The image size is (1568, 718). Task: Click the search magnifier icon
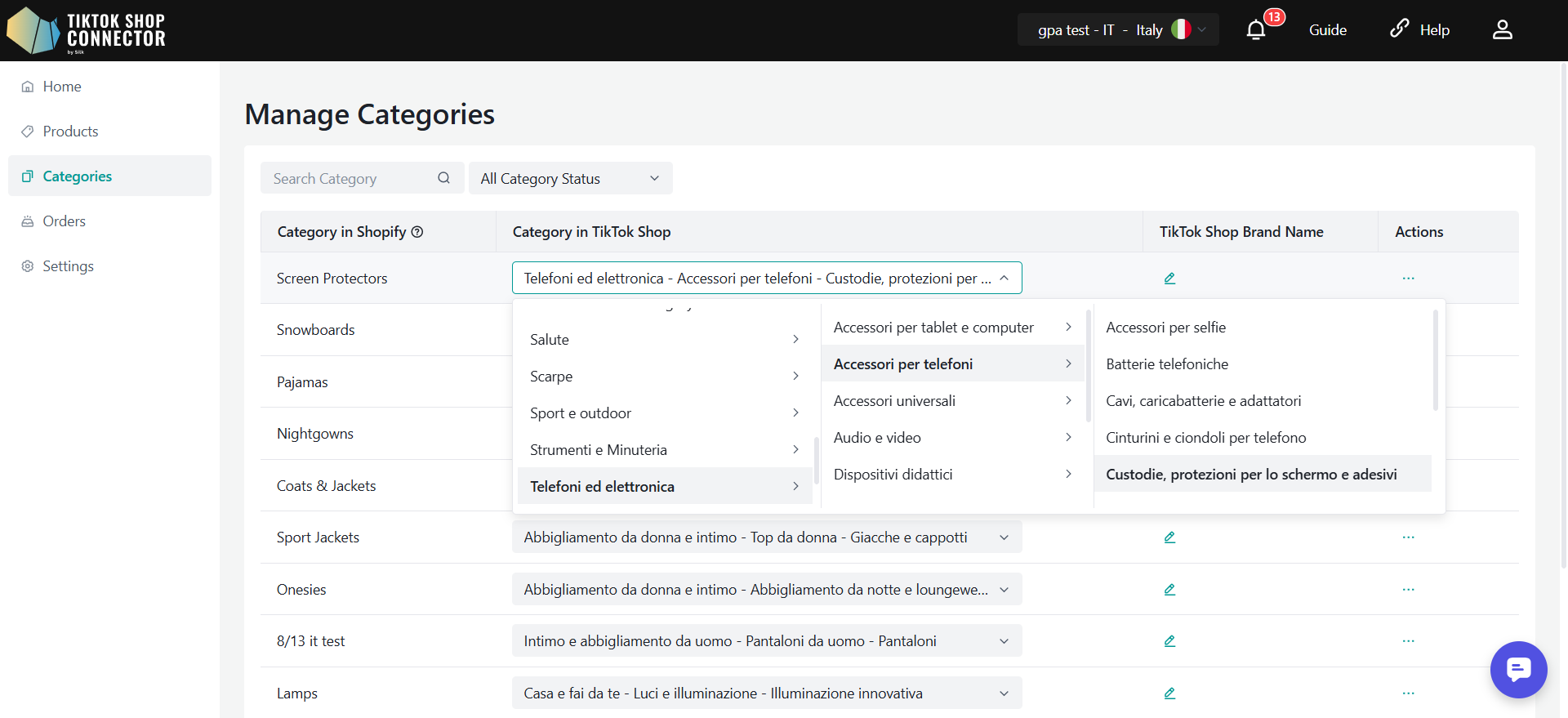443,178
